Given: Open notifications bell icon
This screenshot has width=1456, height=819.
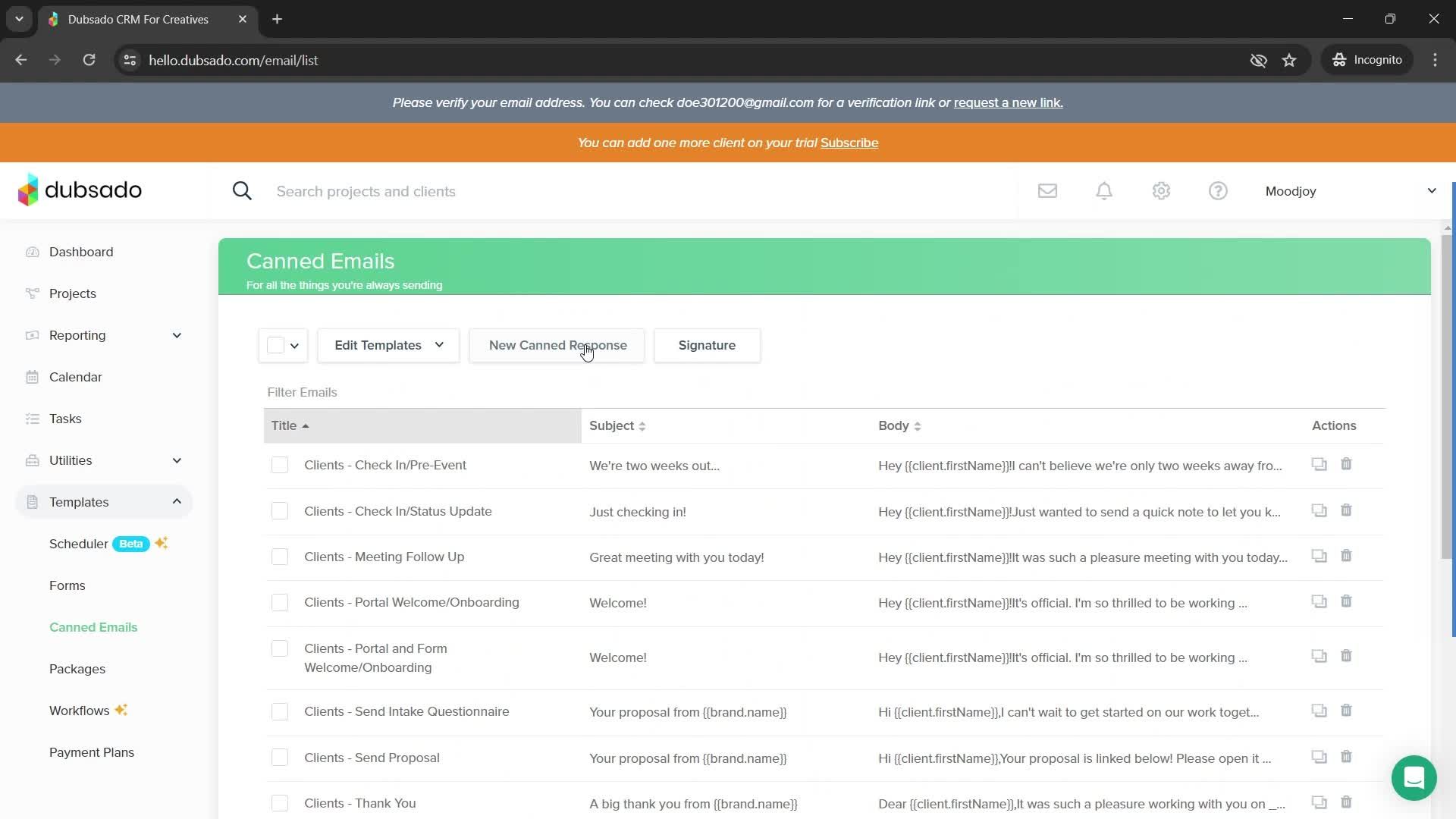Looking at the screenshot, I should (1104, 191).
